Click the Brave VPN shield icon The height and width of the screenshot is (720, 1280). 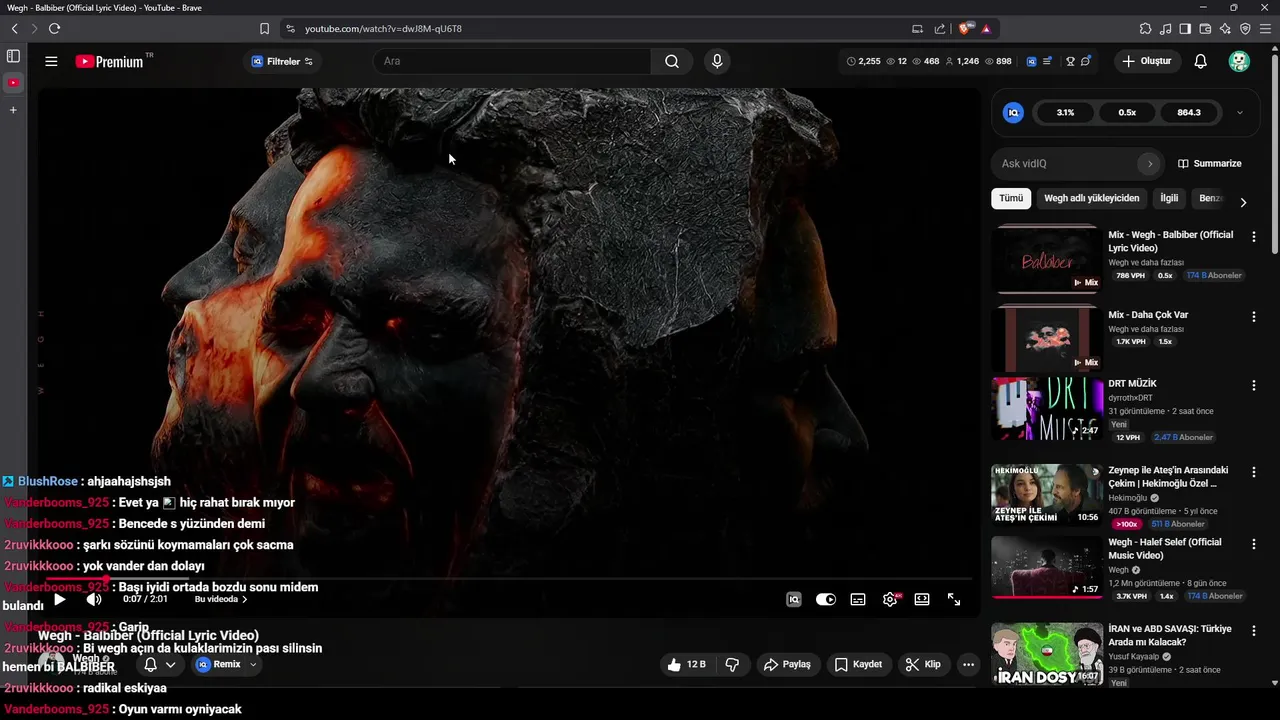coord(1245,28)
